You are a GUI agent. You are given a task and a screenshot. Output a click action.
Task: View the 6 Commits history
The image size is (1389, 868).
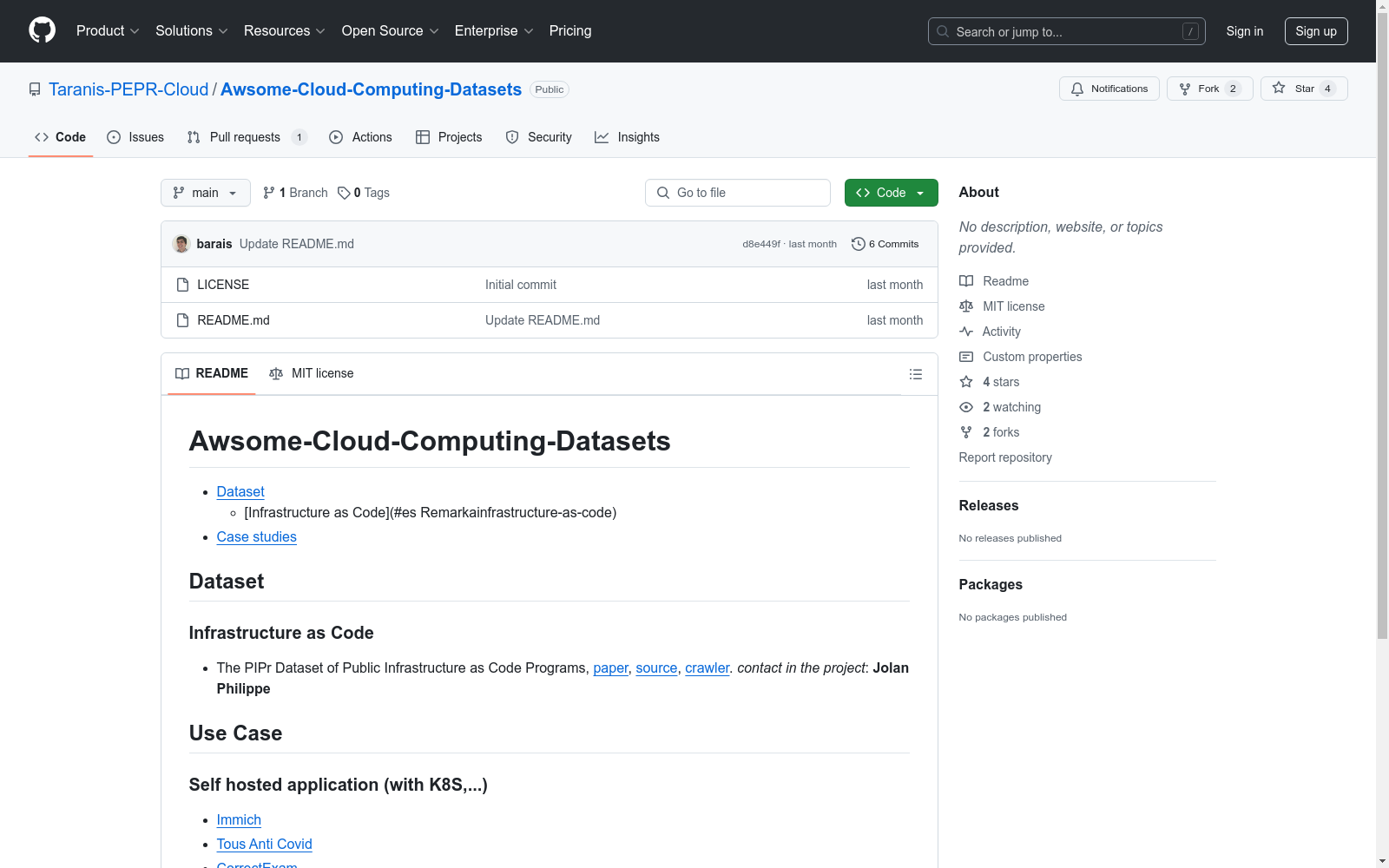click(x=885, y=244)
